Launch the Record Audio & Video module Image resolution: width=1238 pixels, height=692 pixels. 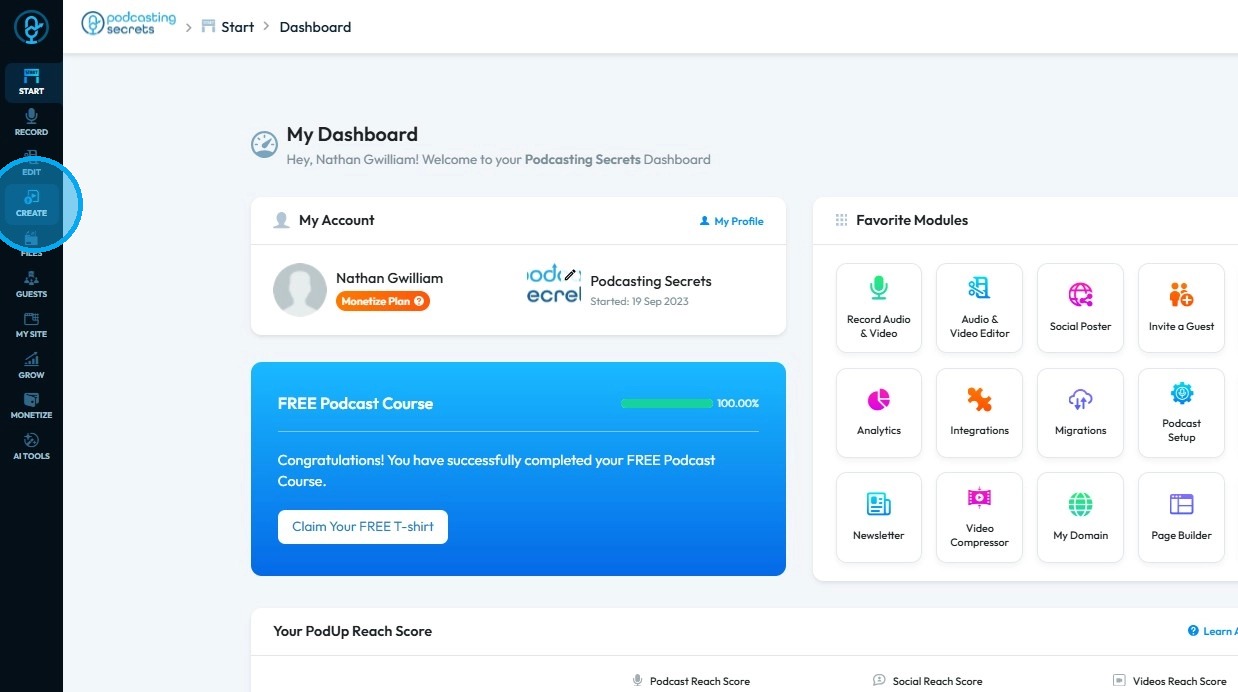pyautogui.click(x=879, y=308)
